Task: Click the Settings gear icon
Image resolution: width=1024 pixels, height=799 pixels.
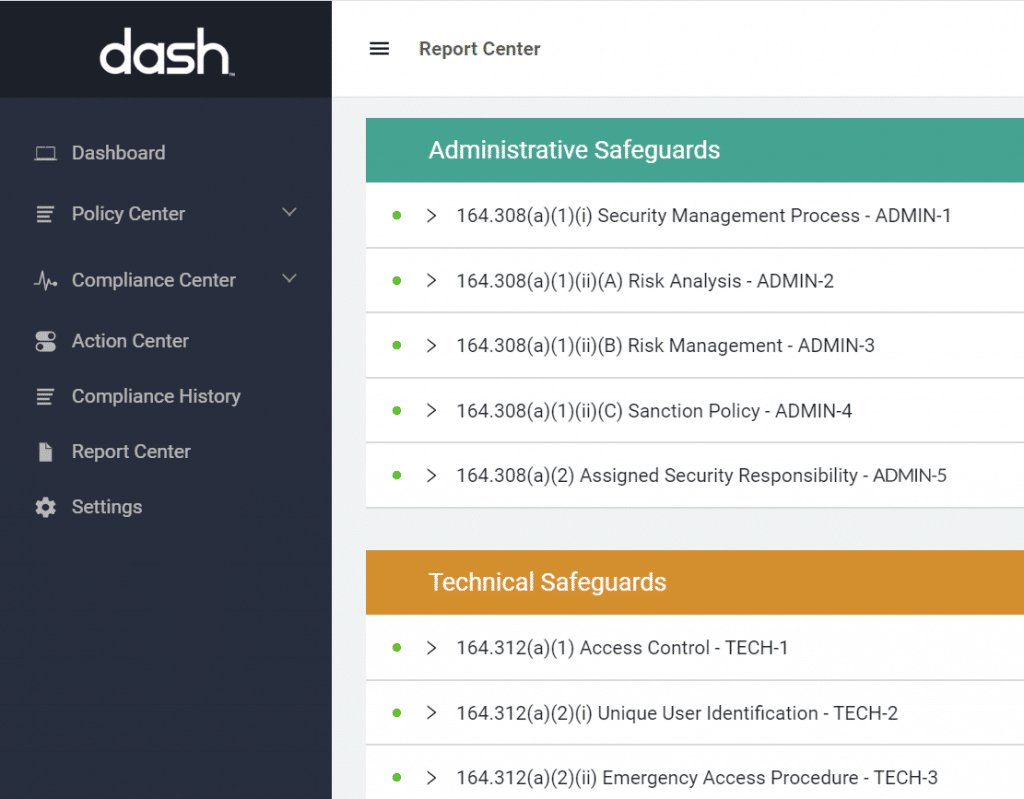Action: (x=45, y=507)
